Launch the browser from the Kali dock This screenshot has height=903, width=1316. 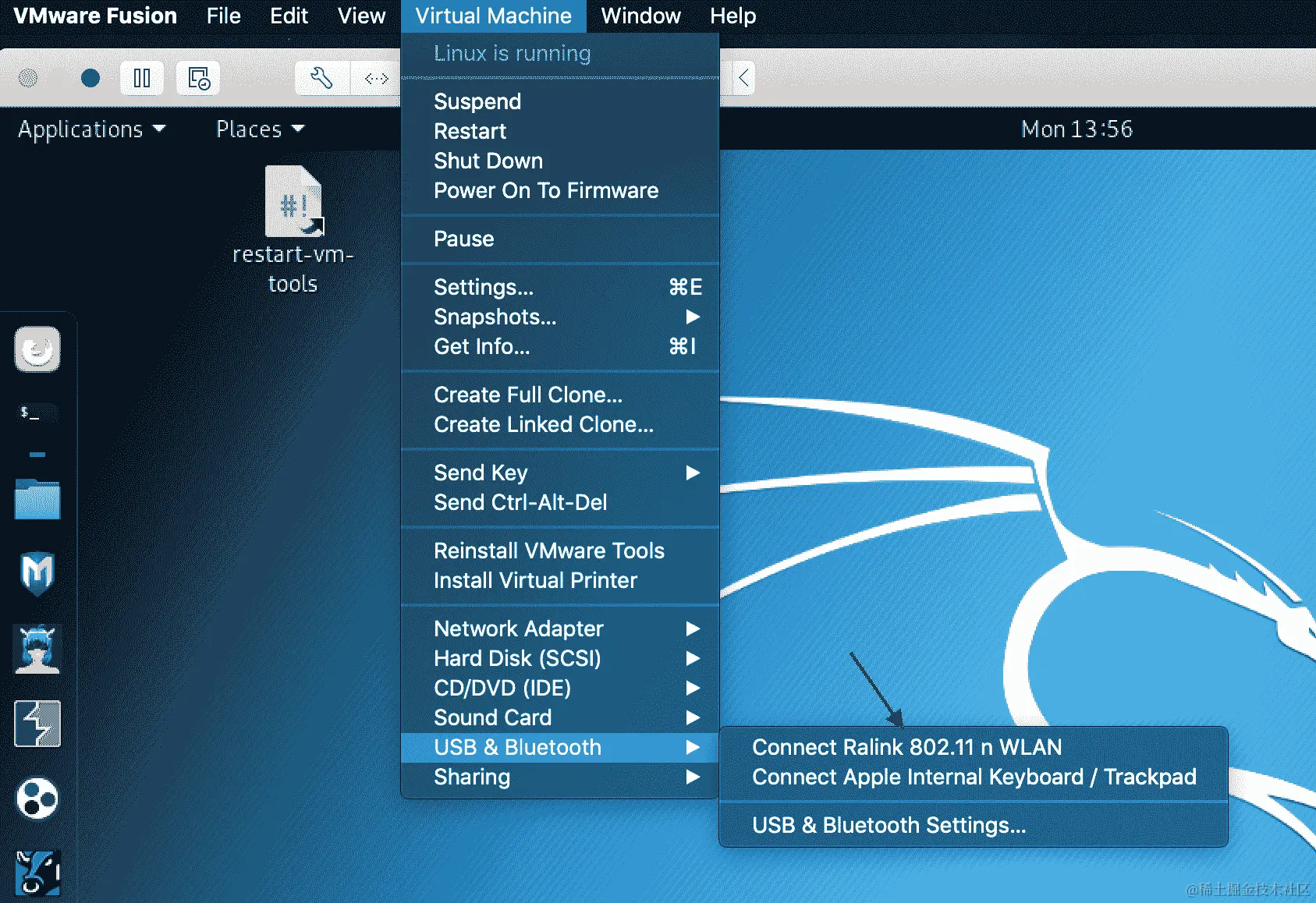(37, 349)
